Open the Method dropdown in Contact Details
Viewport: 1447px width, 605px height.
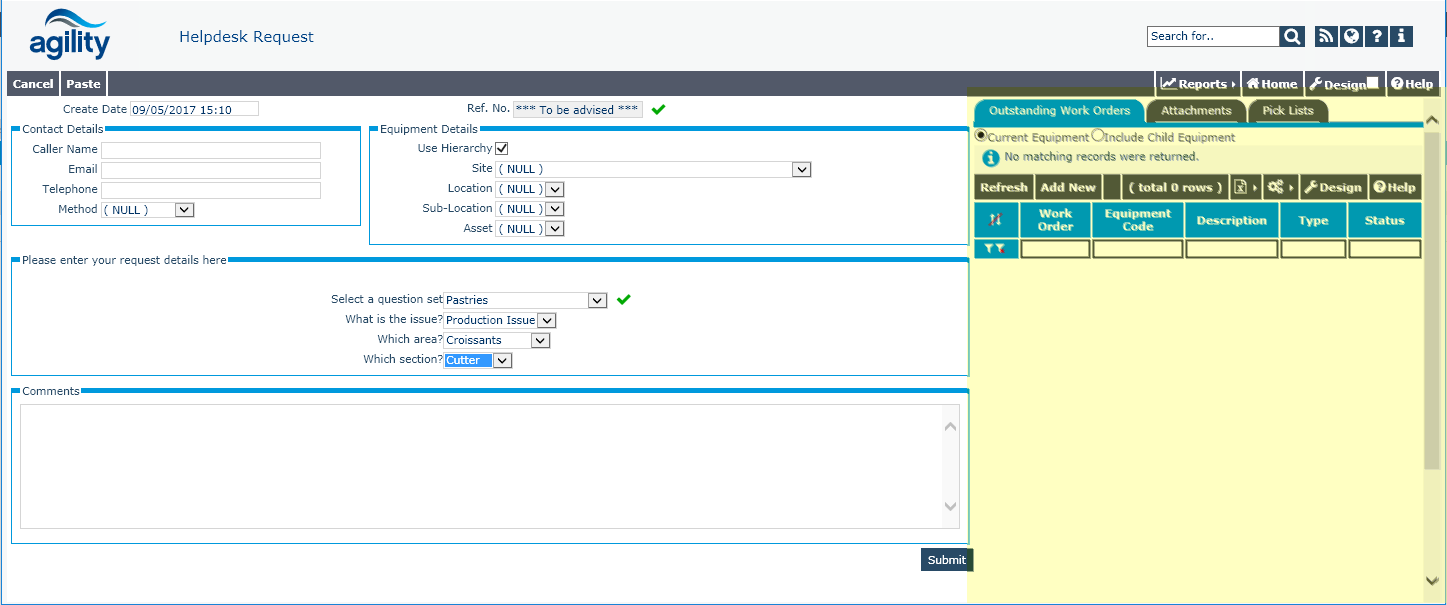184,210
